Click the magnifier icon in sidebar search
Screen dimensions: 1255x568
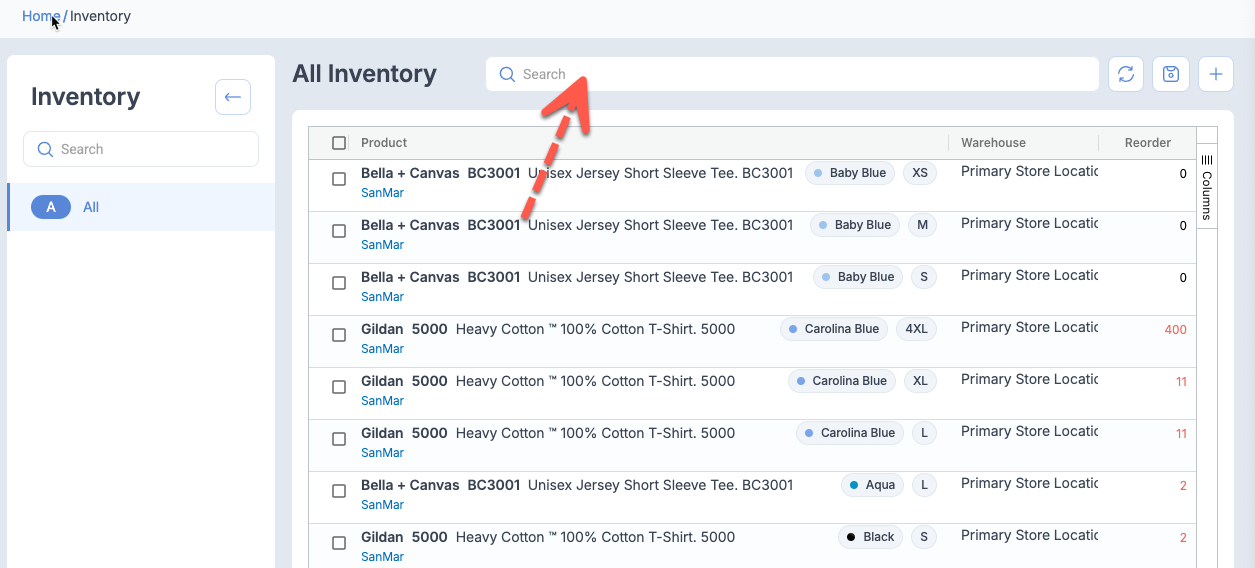(45, 149)
